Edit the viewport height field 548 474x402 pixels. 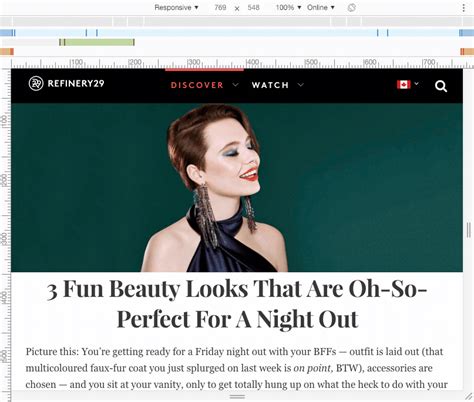tap(253, 7)
